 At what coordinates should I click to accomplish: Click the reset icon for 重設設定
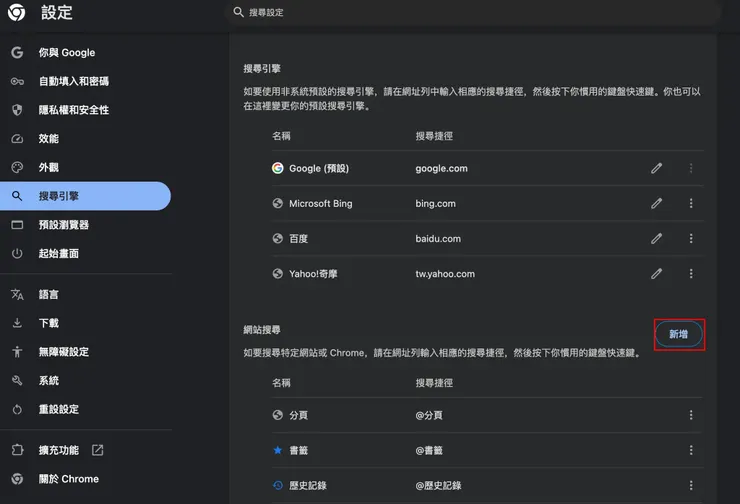coord(17,410)
